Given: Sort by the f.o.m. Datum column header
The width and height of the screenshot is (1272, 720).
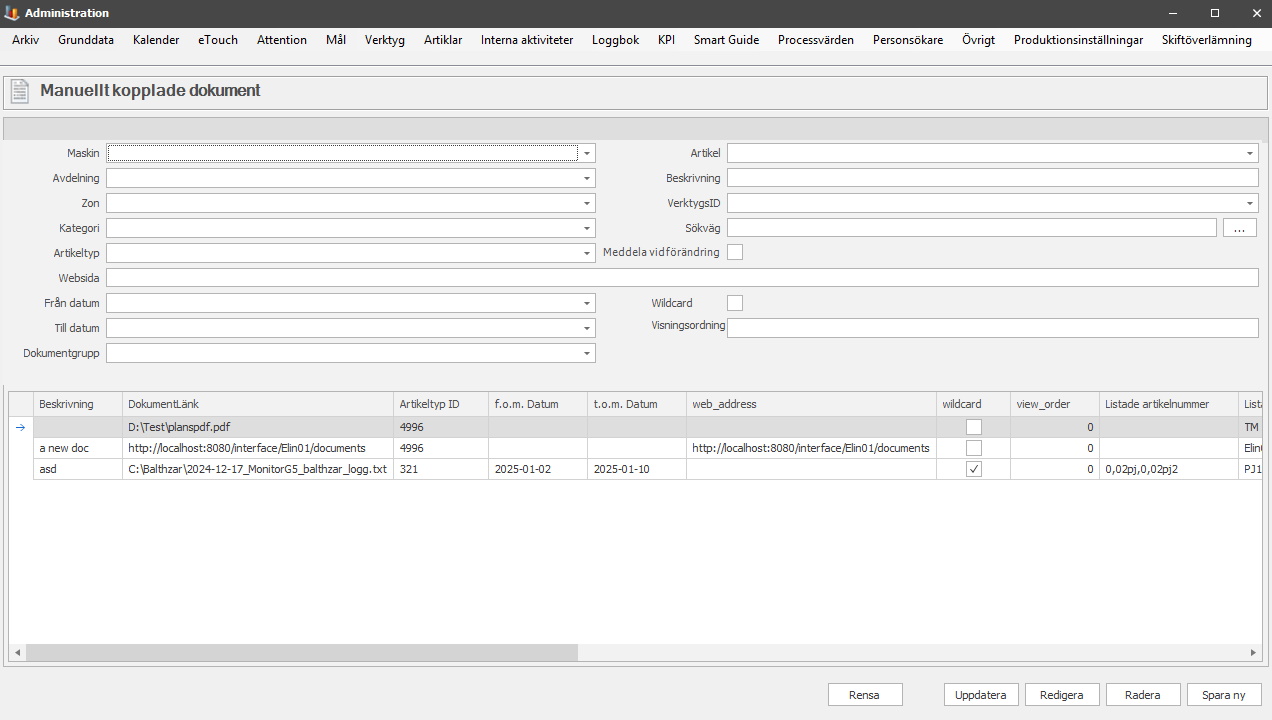Looking at the screenshot, I should [538, 404].
